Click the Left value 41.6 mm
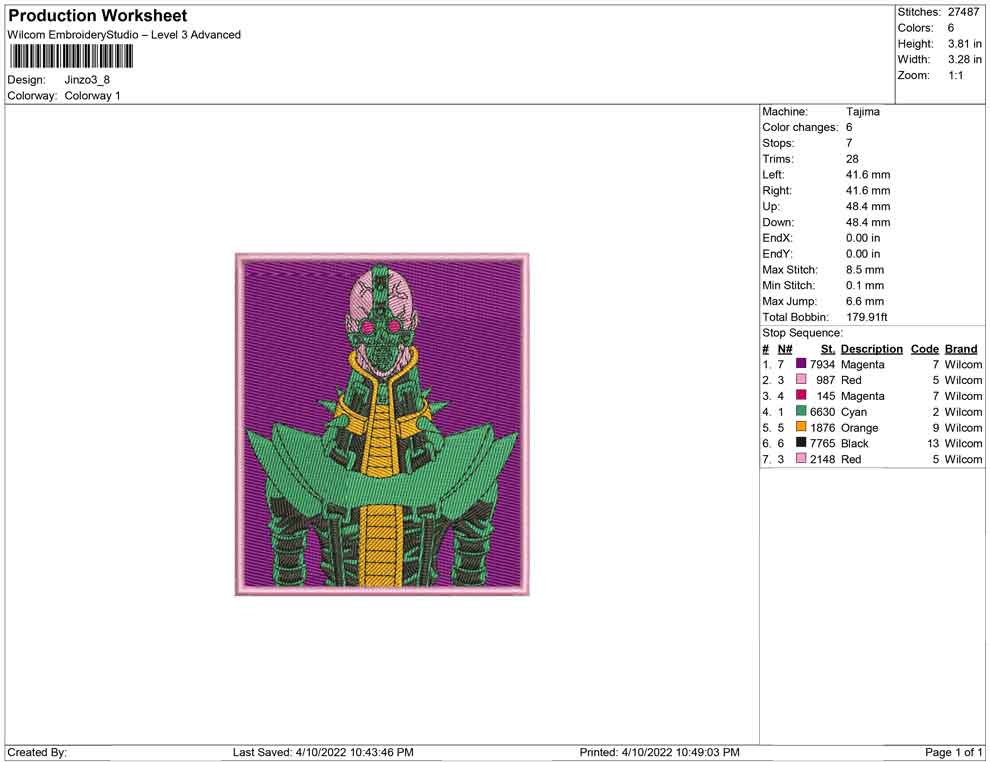990x762 pixels. click(868, 174)
